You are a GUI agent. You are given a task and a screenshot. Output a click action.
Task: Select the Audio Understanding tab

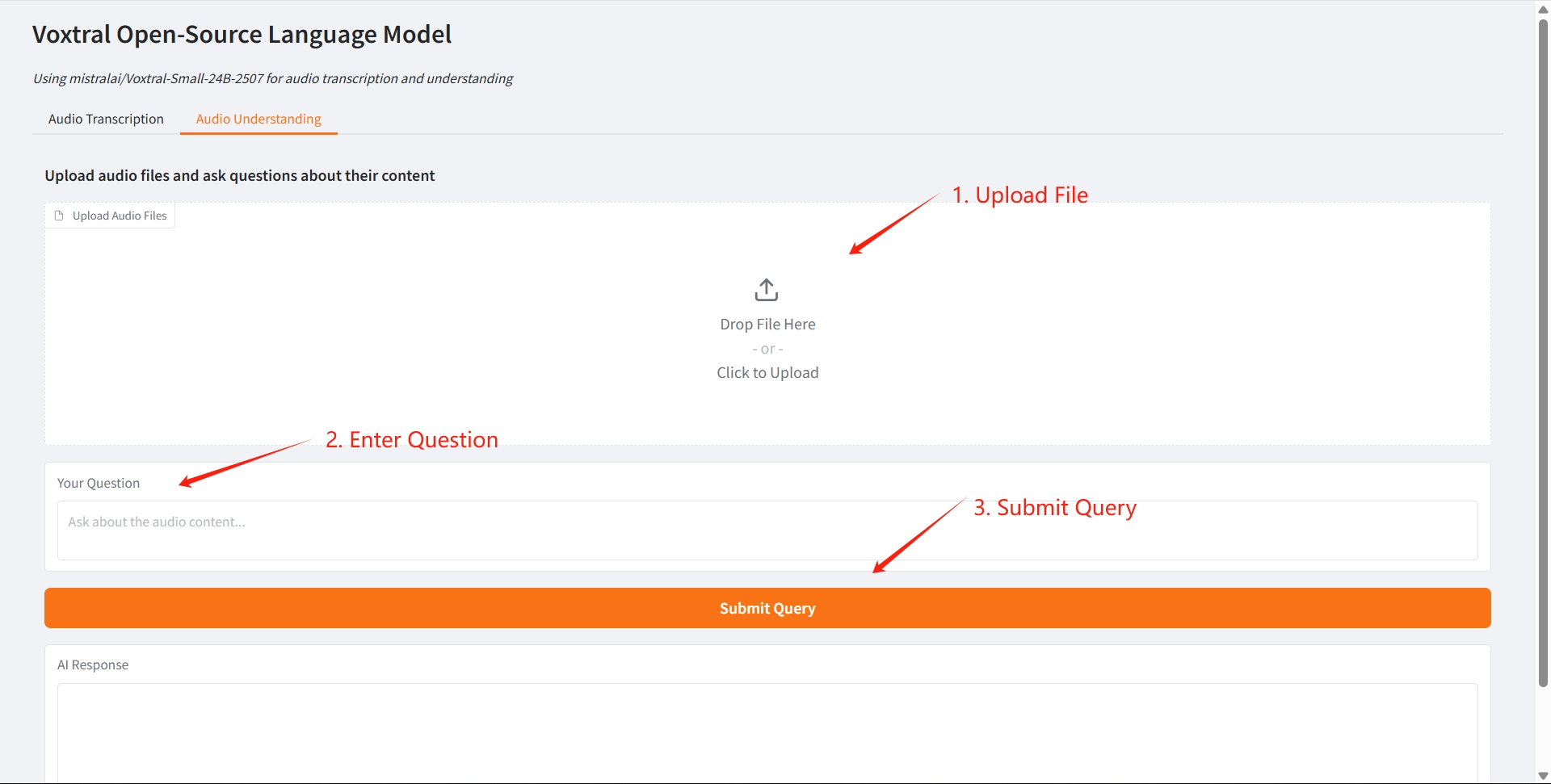[x=258, y=119]
